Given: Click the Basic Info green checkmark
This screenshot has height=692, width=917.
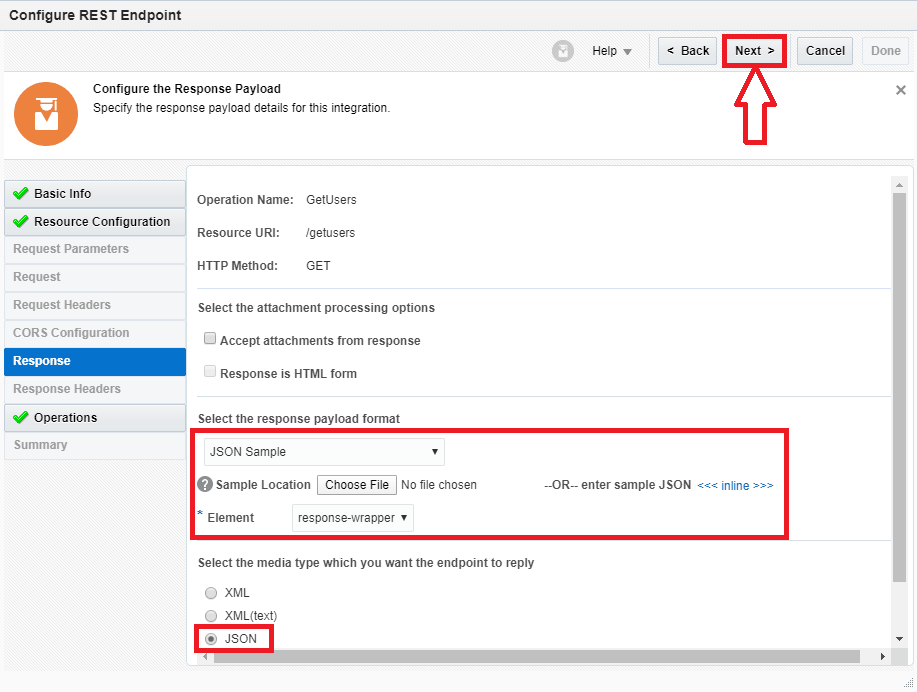Looking at the screenshot, I should (x=20, y=194).
